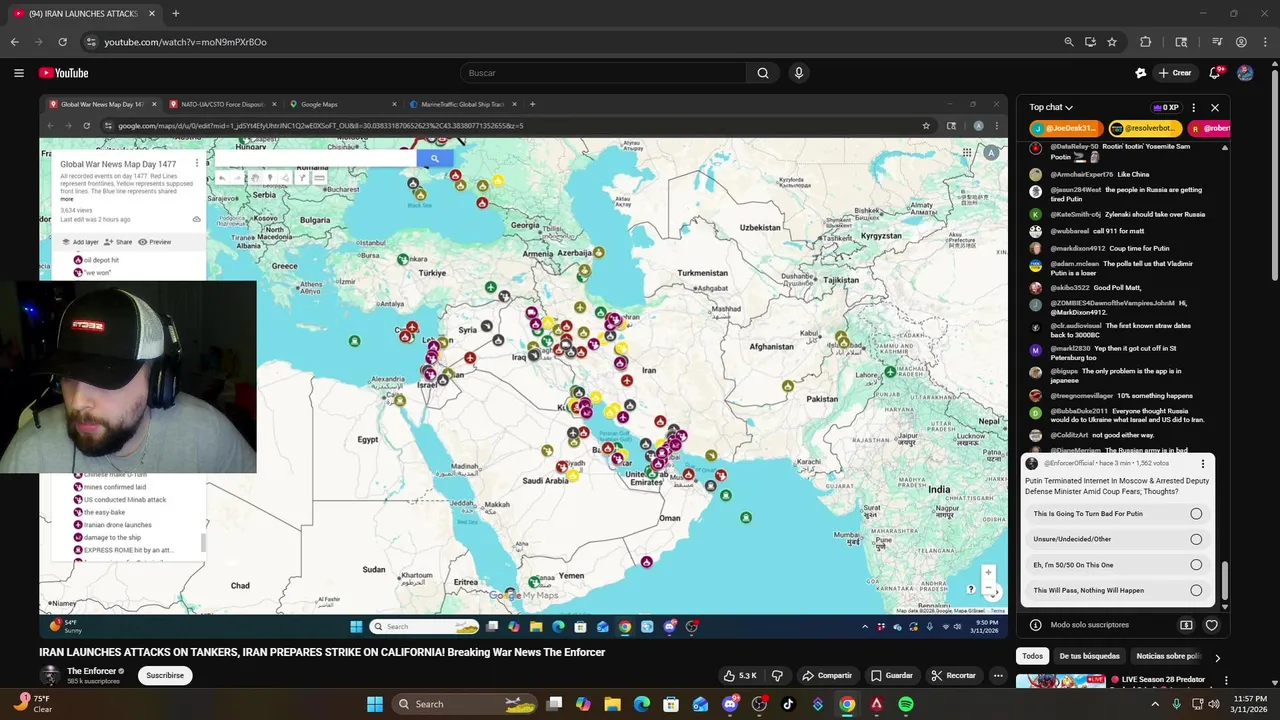Select 'Noticias sobre polít' filter chip
The image size is (1280, 720).
(x=1167, y=656)
